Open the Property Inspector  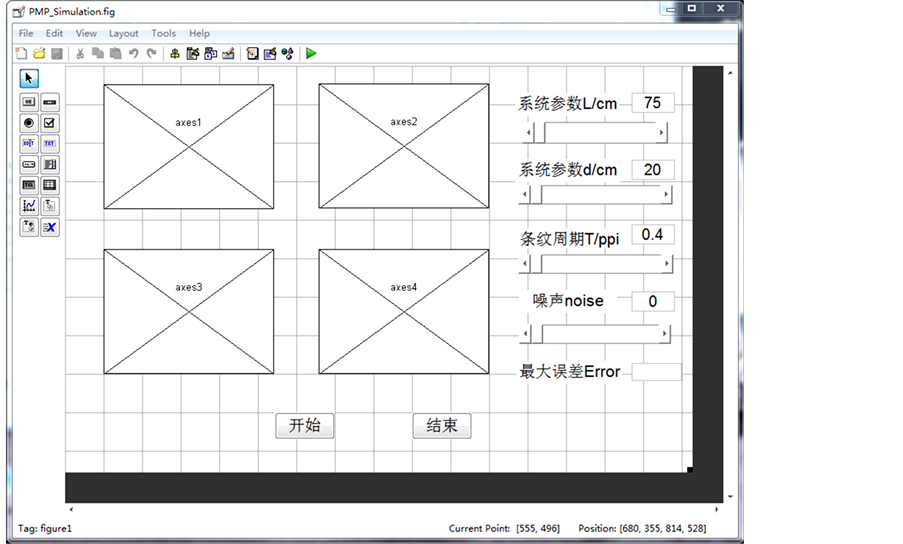(270, 54)
